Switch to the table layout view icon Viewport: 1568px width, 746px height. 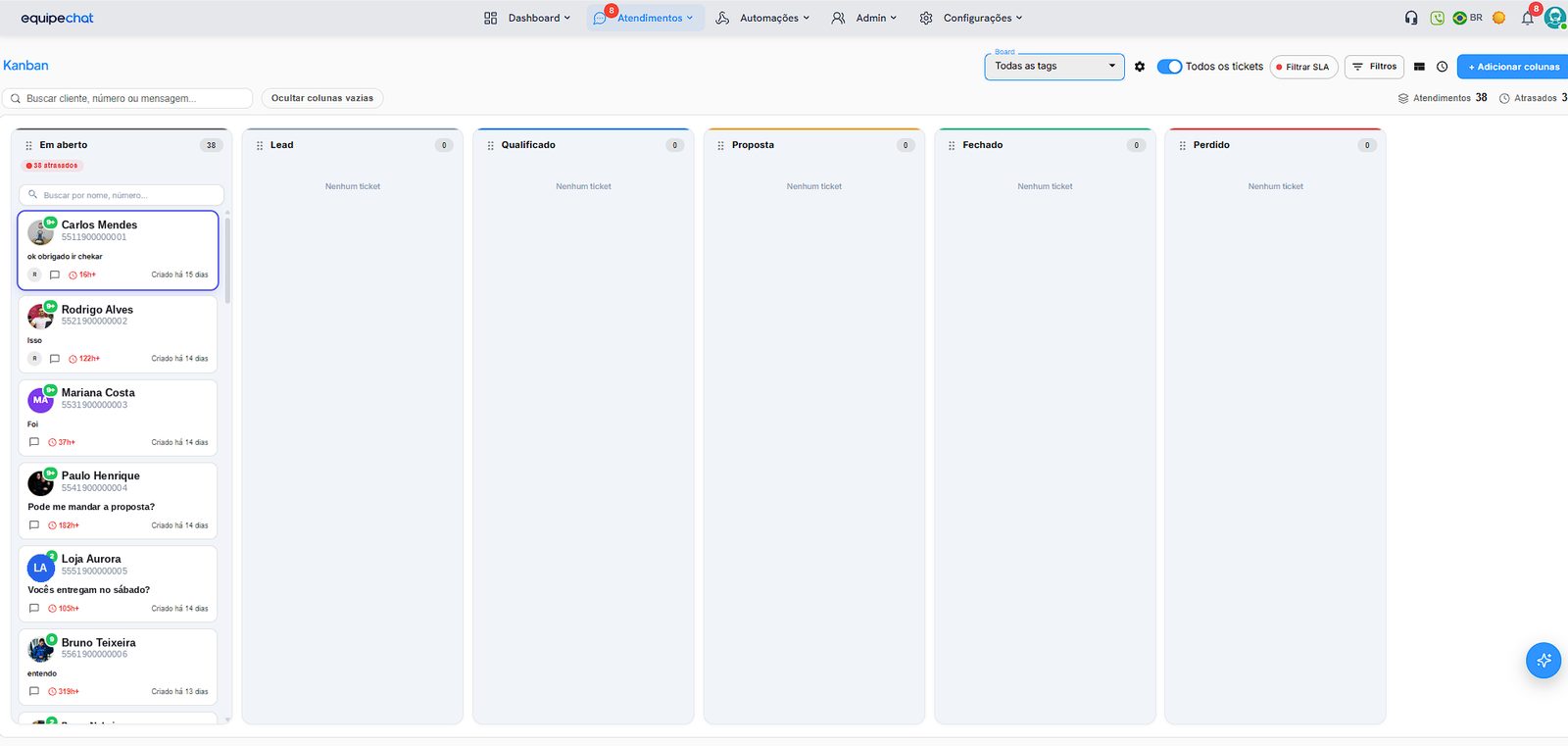pos(1419,67)
